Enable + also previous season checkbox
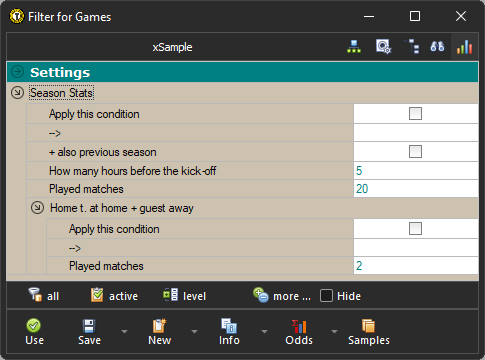The height and width of the screenshot is (360, 485). click(x=415, y=152)
